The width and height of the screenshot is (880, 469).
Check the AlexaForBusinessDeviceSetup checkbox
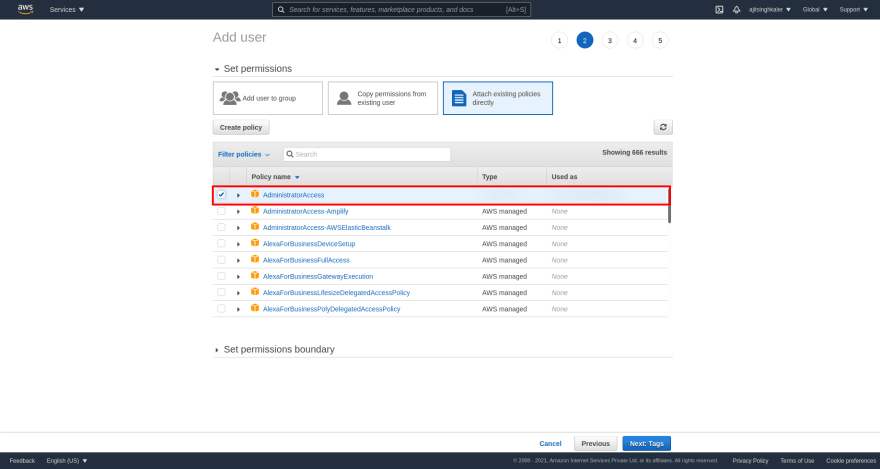[221, 243]
